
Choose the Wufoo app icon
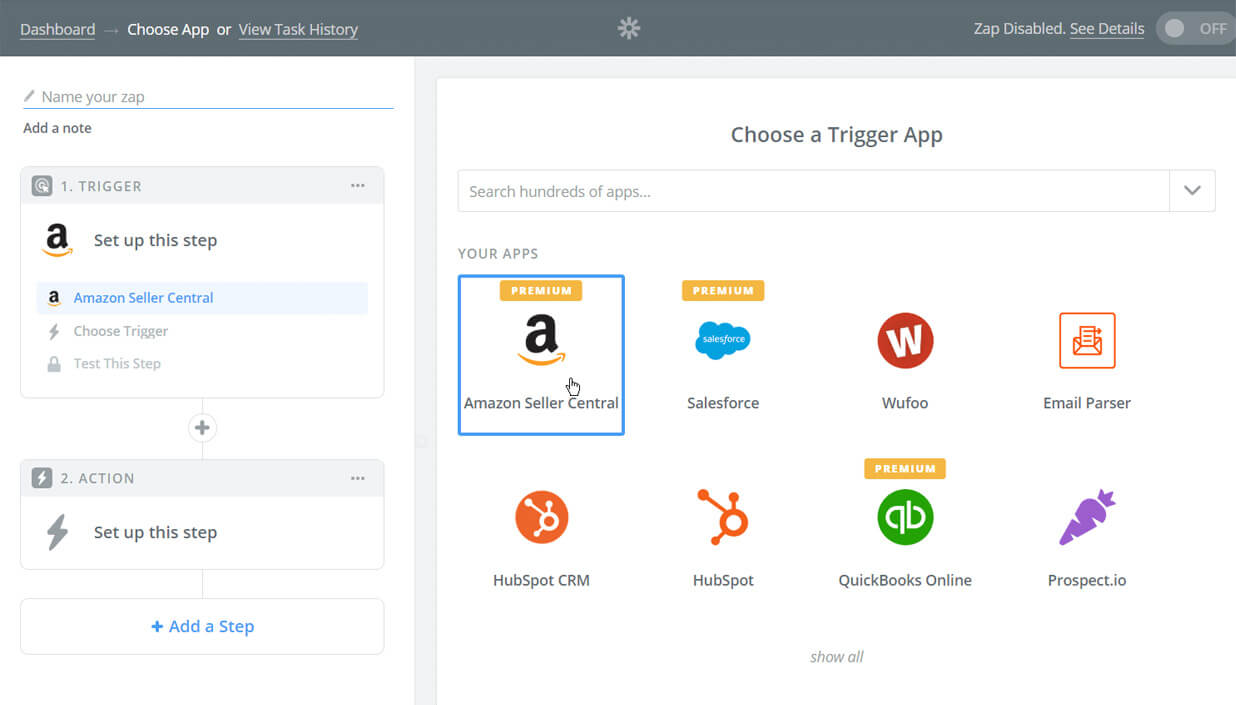click(904, 341)
